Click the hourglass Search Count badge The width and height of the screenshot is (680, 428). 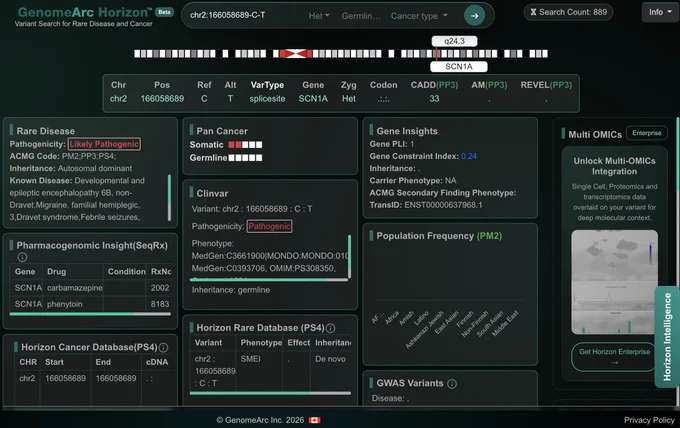(x=568, y=12)
